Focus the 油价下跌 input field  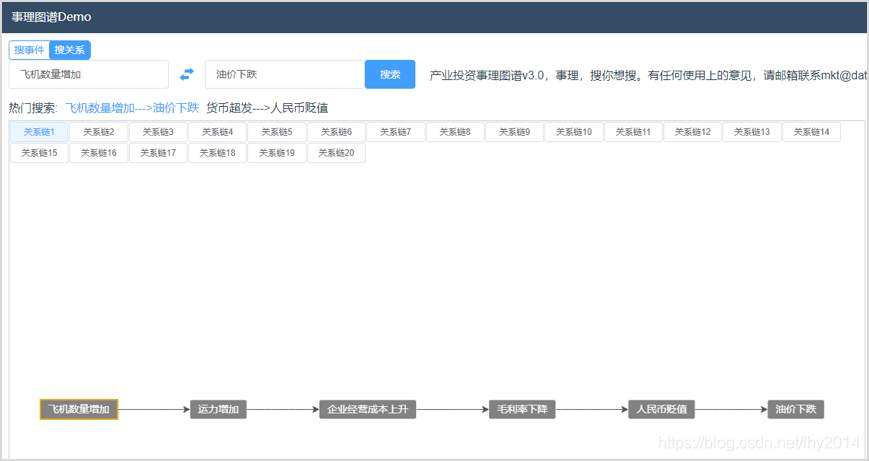tap(285, 74)
